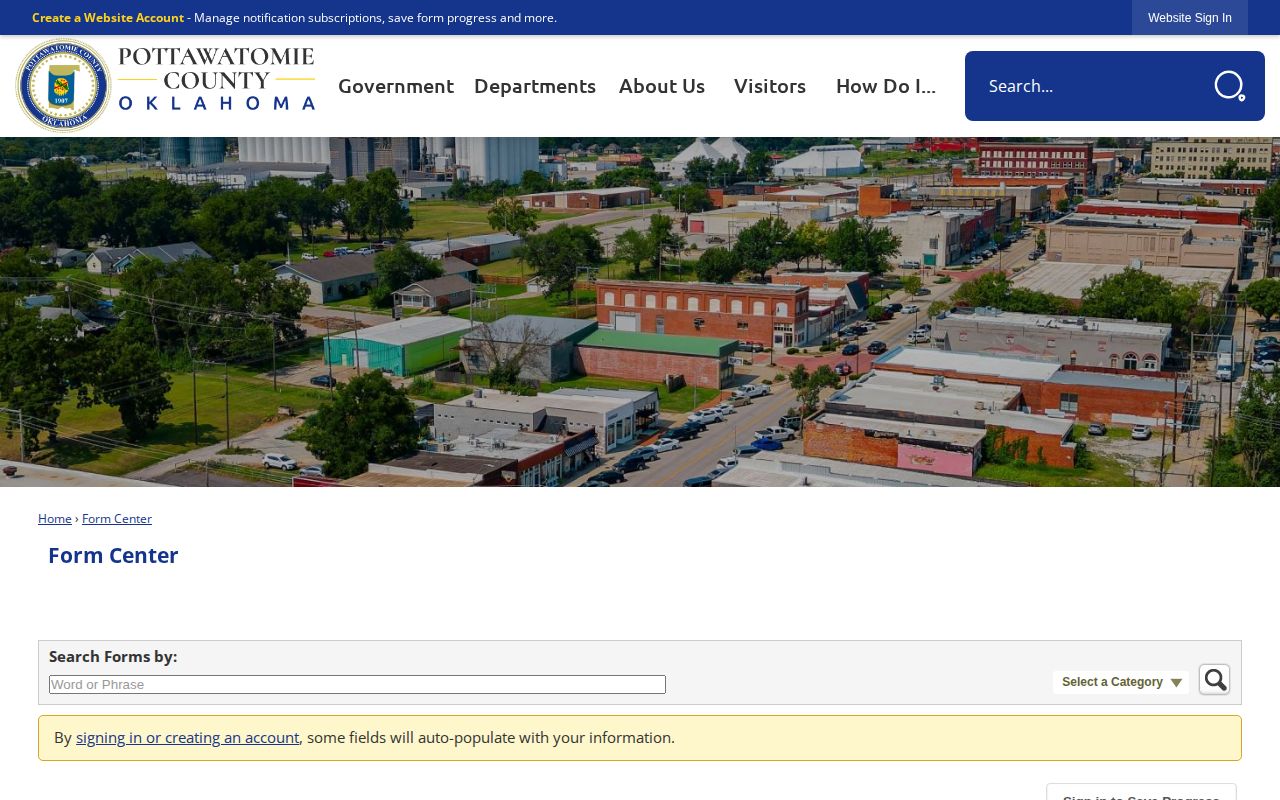Click the Word or Phrase search field
The height and width of the screenshot is (800, 1280).
357,685
